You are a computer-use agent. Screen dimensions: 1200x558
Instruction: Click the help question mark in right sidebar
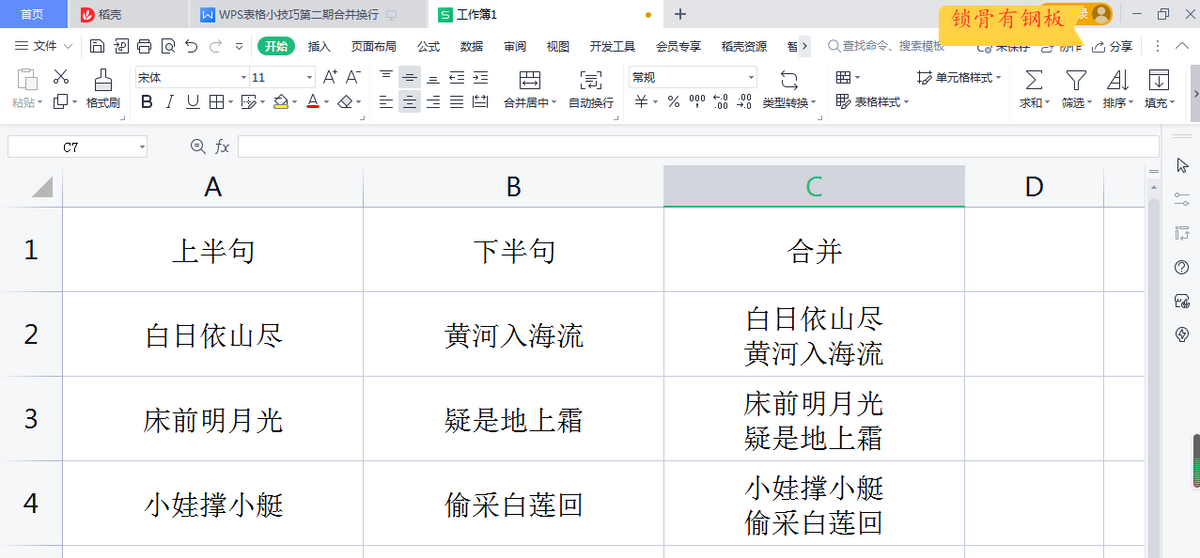pos(1181,267)
